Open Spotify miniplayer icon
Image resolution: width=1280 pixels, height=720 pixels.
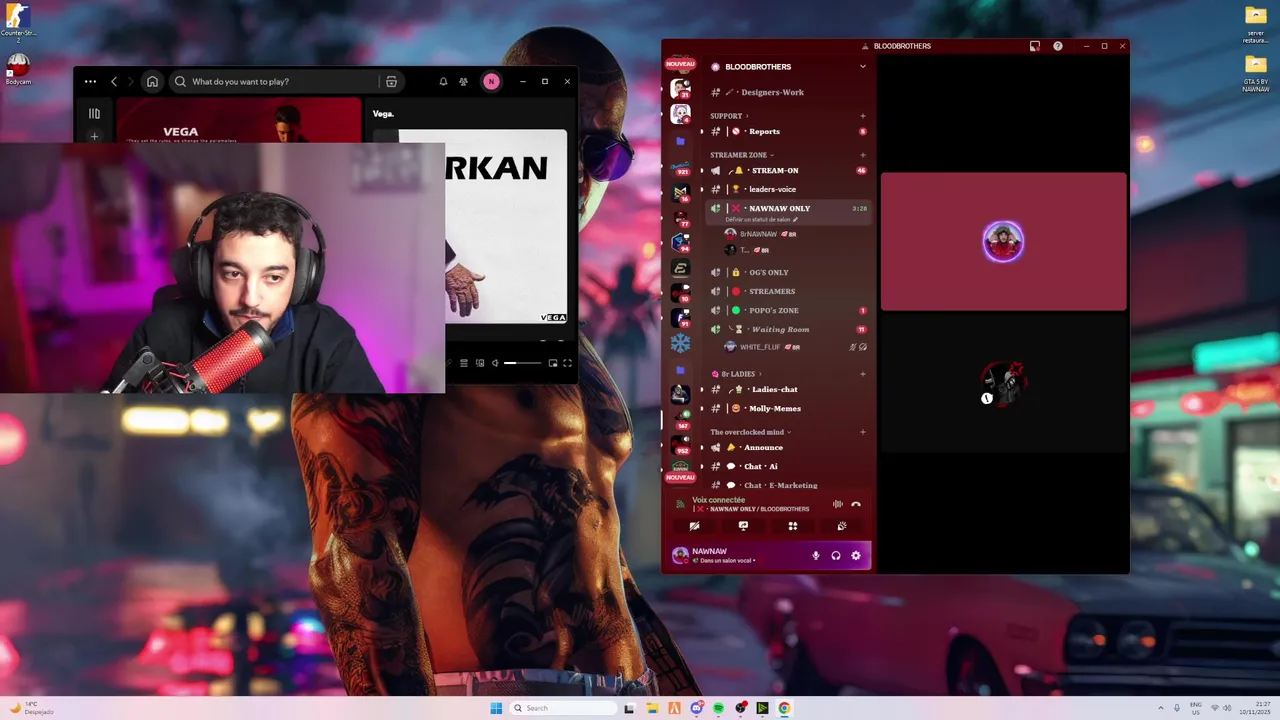552,363
